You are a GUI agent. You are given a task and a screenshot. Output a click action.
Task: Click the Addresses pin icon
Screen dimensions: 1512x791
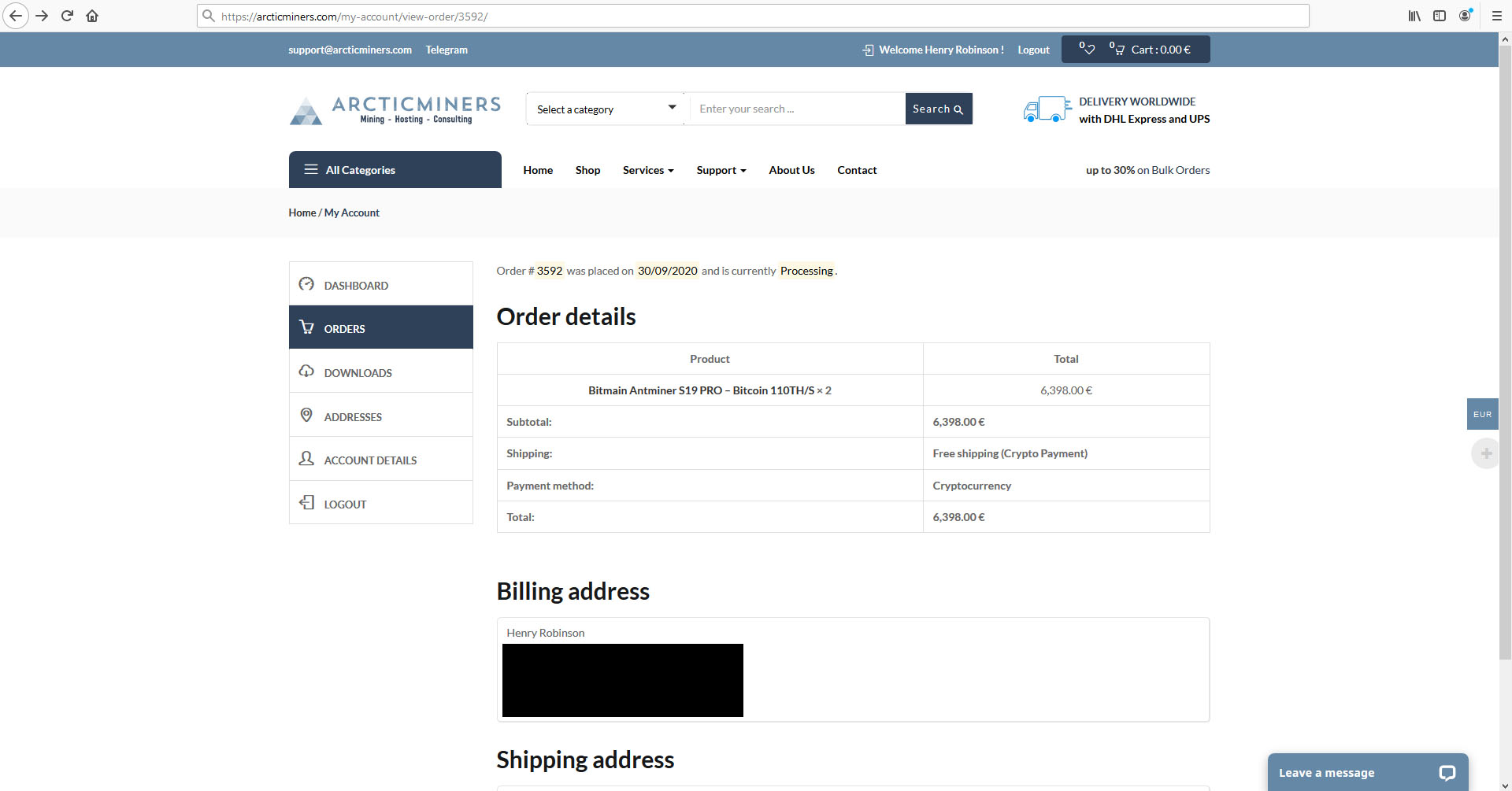(306, 416)
